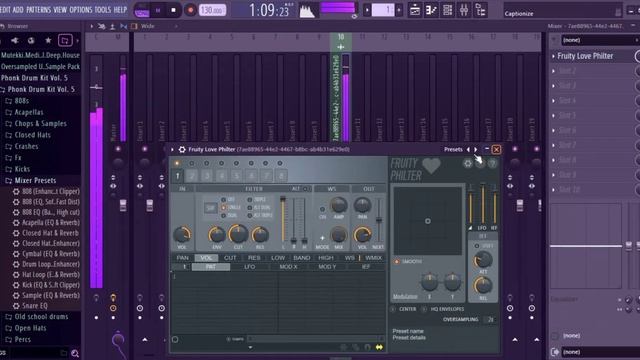The width and height of the screenshot is (640, 360).
Task: Click the browser folder tab icon
Action: (x=65, y=40)
